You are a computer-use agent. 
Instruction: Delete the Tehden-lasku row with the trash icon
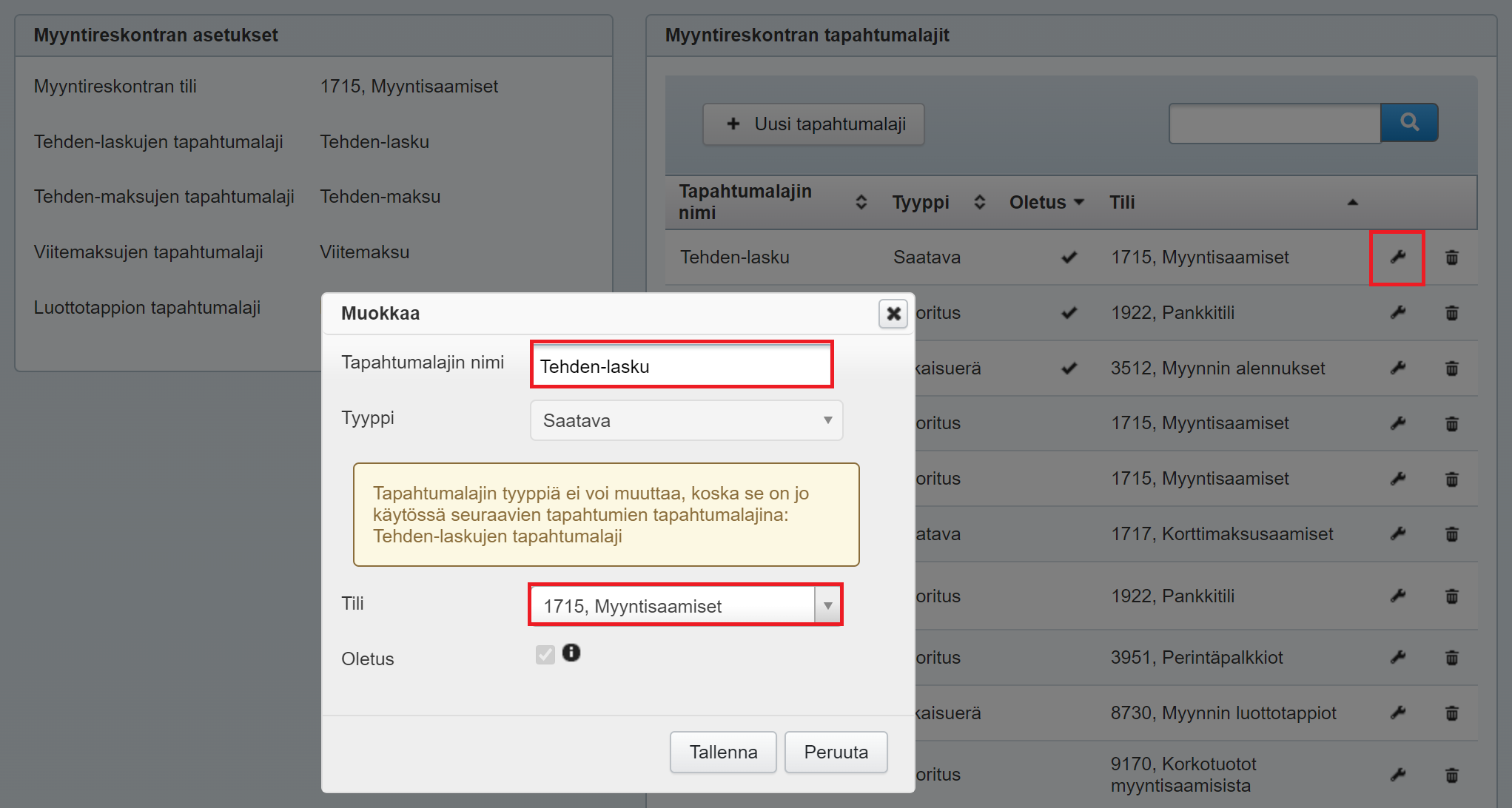coord(1451,257)
